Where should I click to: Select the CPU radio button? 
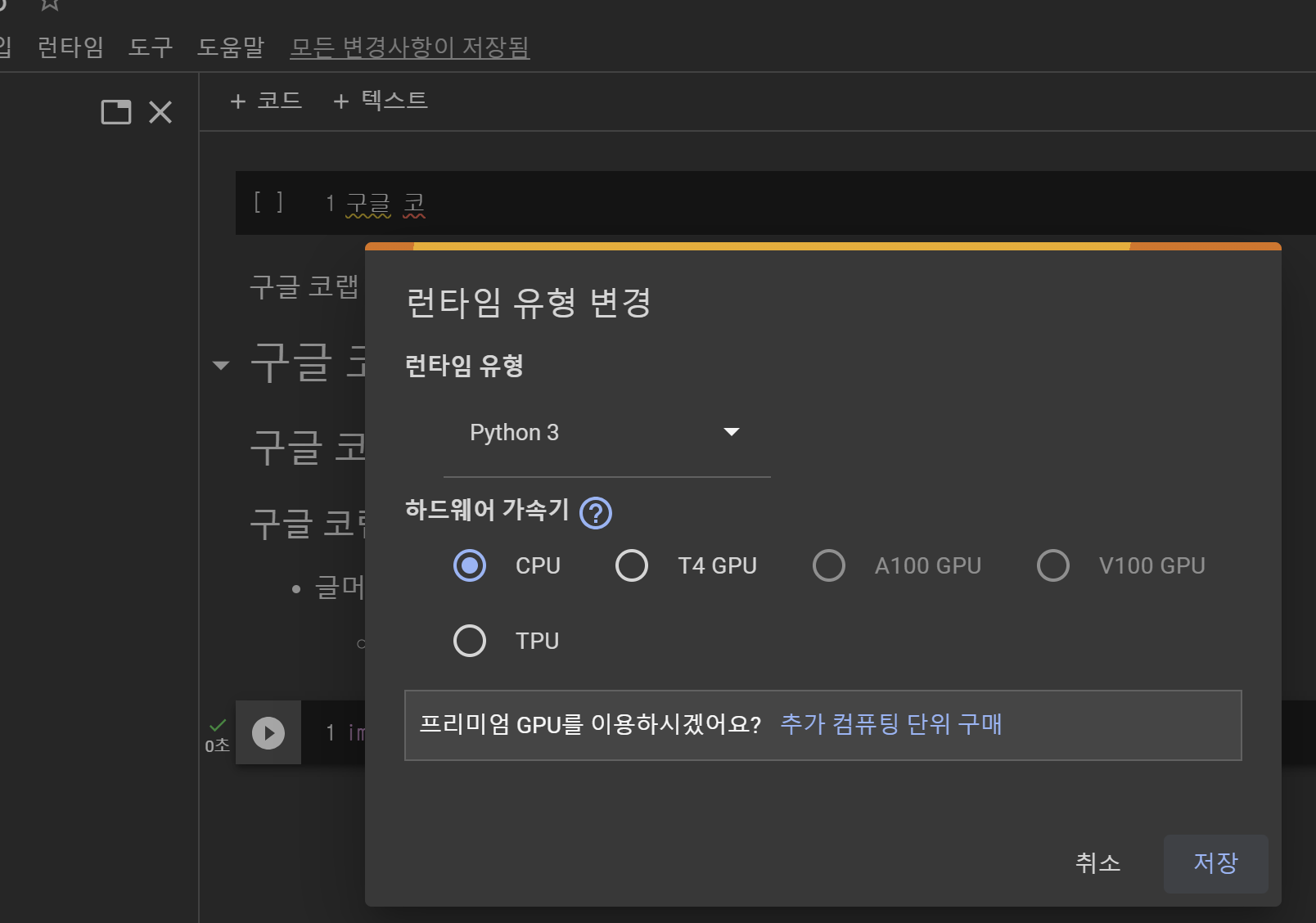pos(470,565)
